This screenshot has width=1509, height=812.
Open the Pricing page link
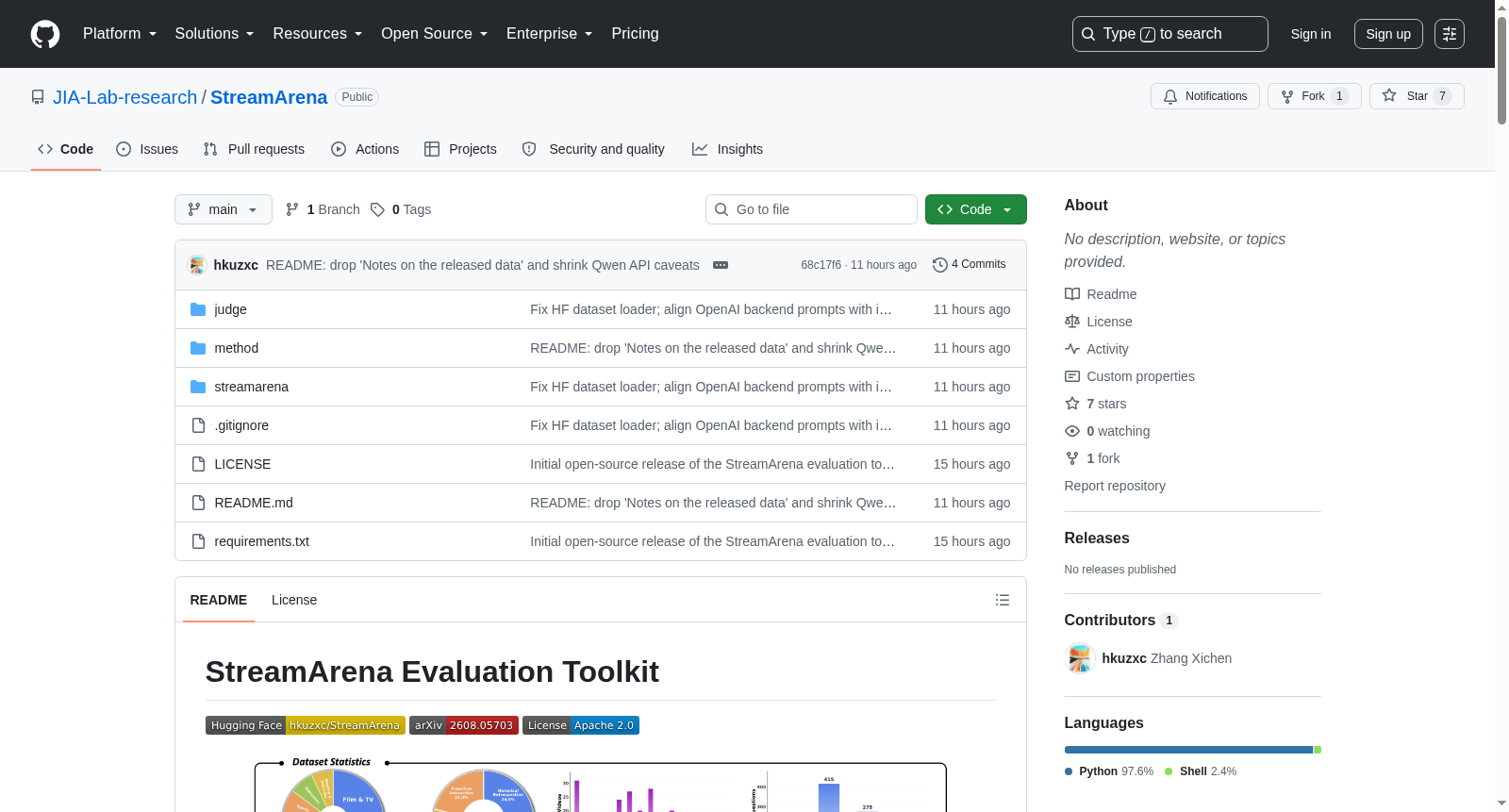coord(635,34)
